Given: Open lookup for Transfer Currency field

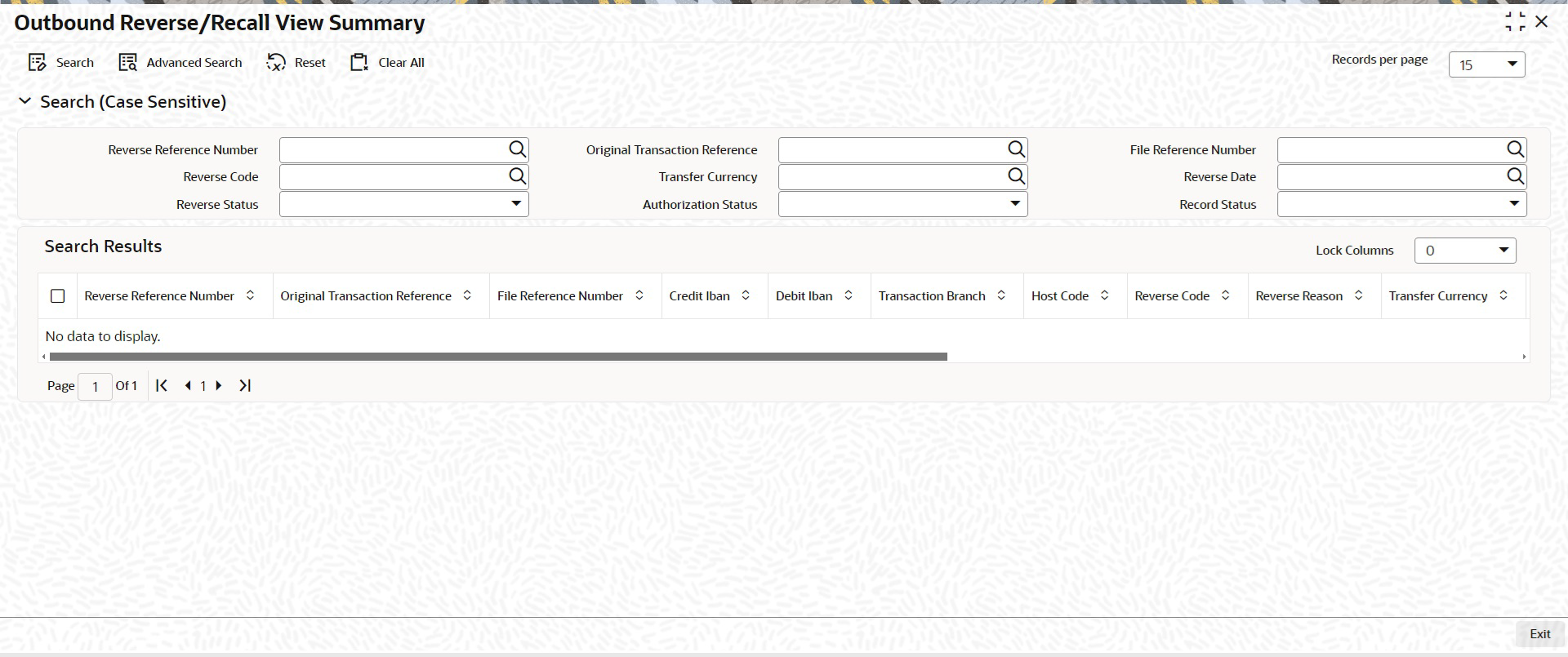Looking at the screenshot, I should [x=1016, y=176].
